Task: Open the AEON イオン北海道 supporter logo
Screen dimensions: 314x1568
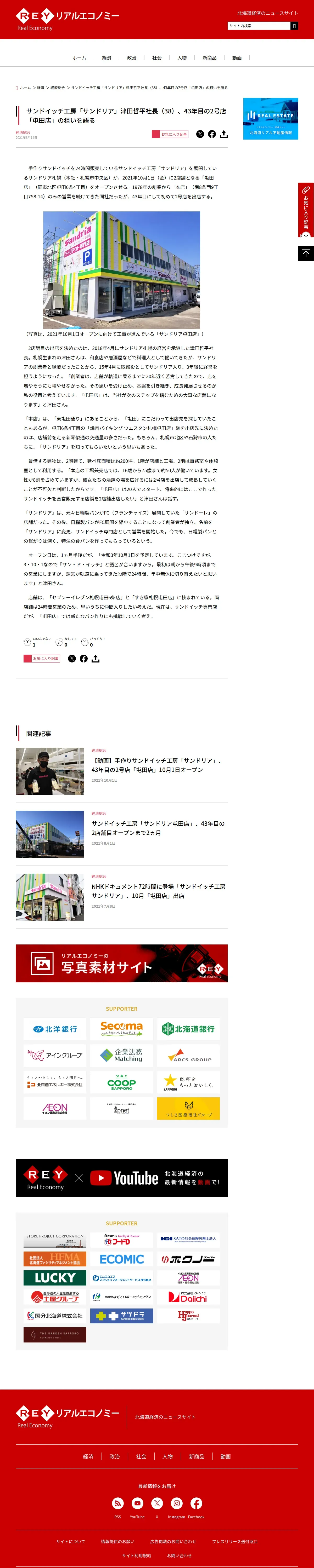Action: point(55,1108)
